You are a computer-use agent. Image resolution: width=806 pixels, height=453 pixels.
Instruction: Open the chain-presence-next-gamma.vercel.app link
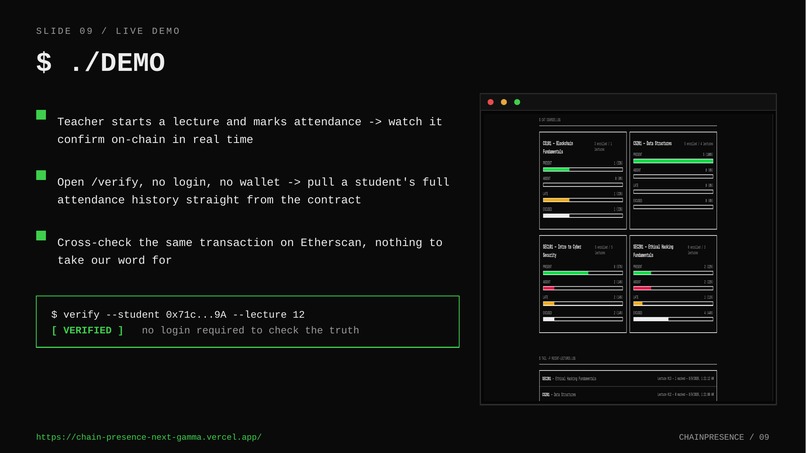click(149, 437)
